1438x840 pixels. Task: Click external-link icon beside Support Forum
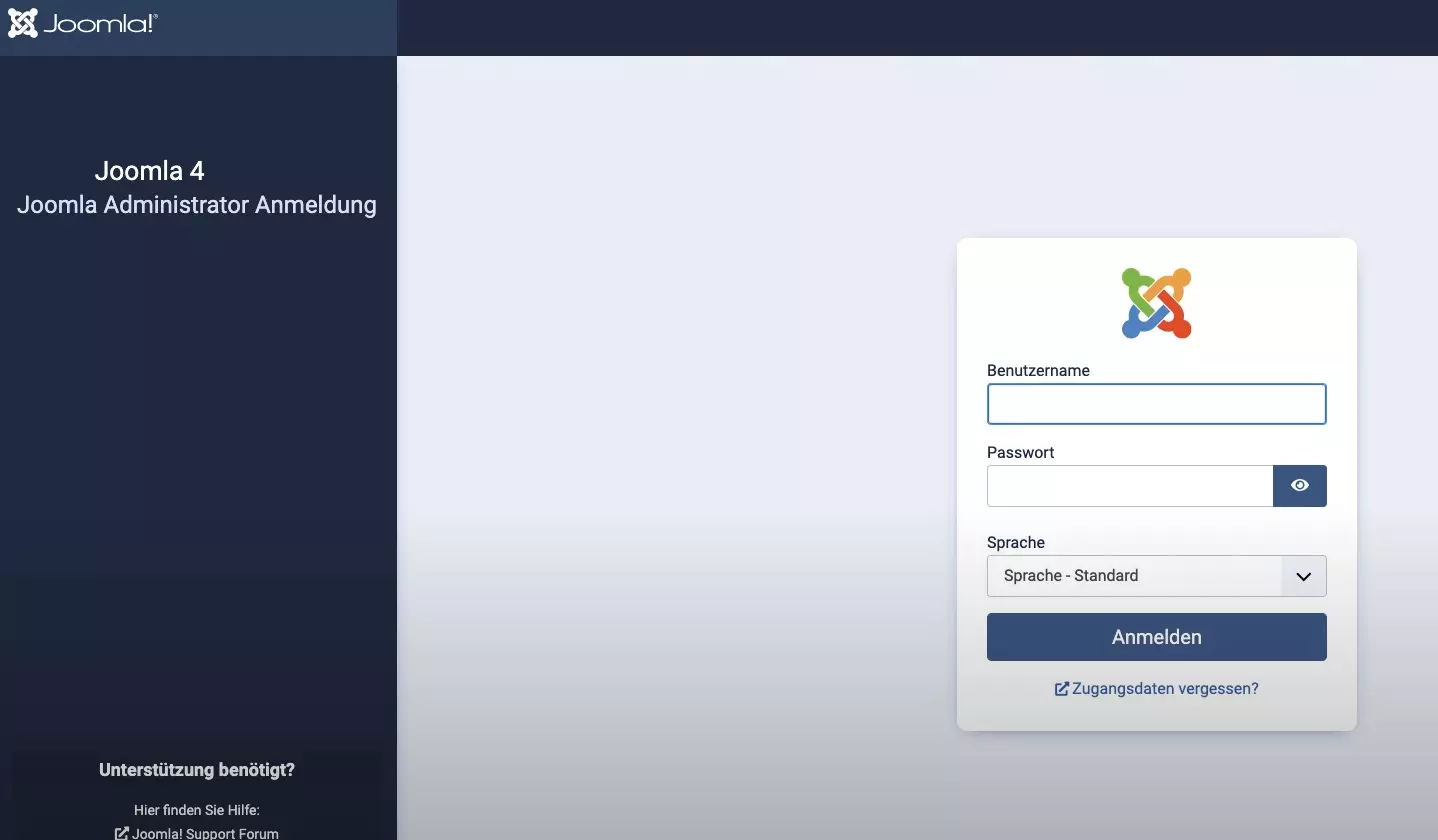122,833
